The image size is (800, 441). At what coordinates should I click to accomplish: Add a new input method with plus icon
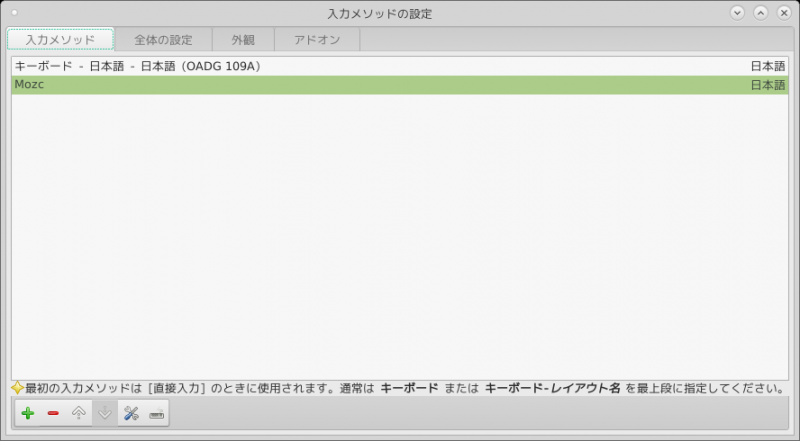click(28, 413)
